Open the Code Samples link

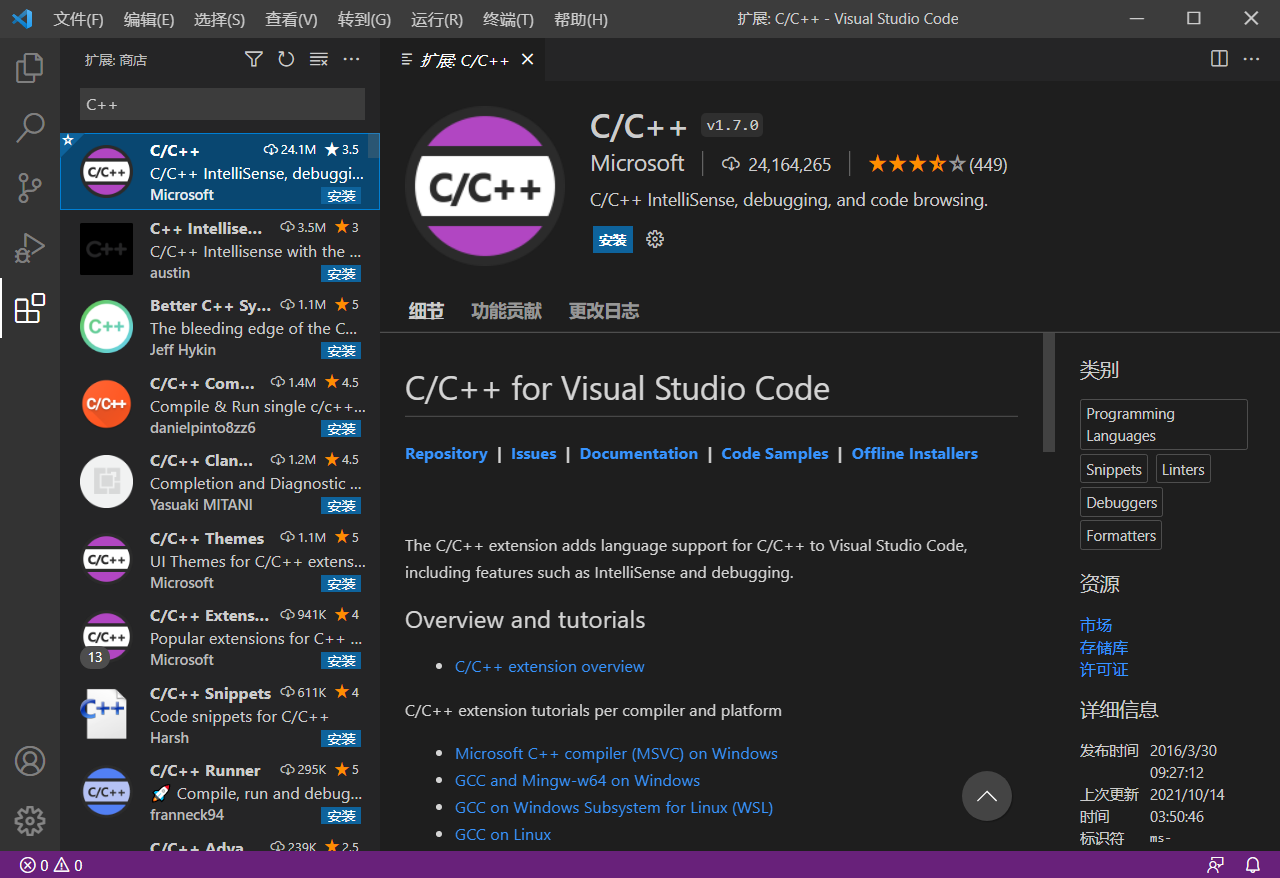tap(775, 453)
